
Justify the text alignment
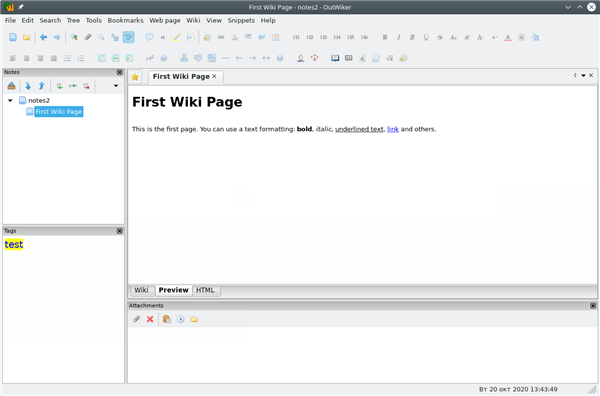(54, 58)
